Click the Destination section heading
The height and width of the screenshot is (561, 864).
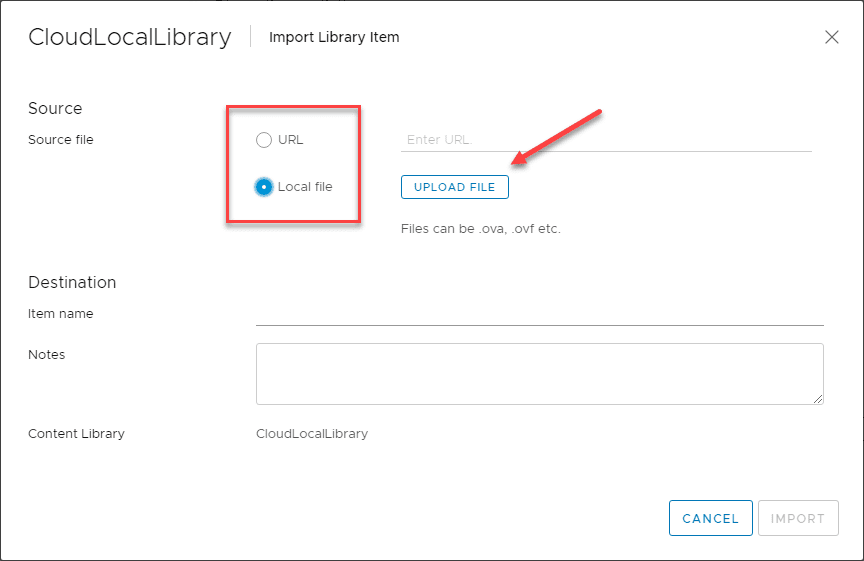(72, 282)
